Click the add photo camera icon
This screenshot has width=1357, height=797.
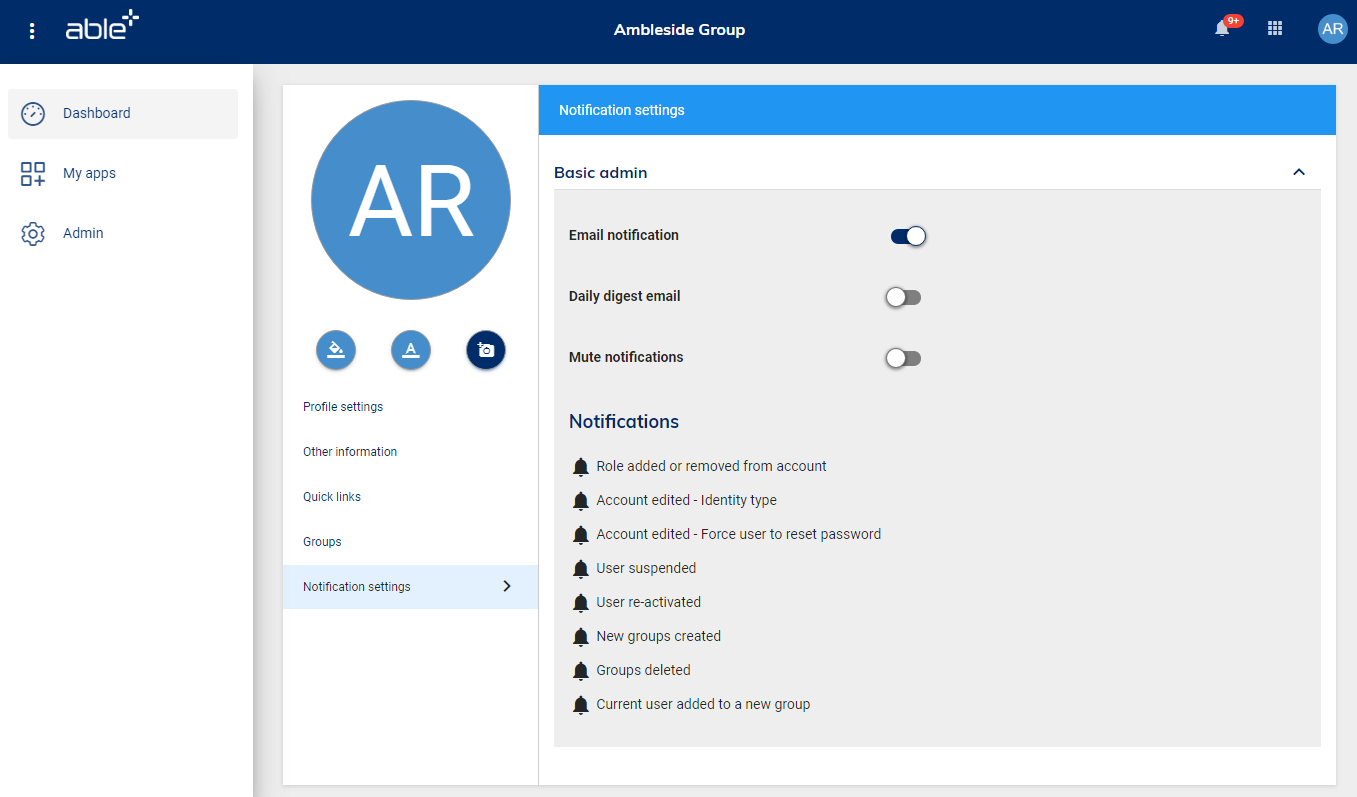[486, 350]
